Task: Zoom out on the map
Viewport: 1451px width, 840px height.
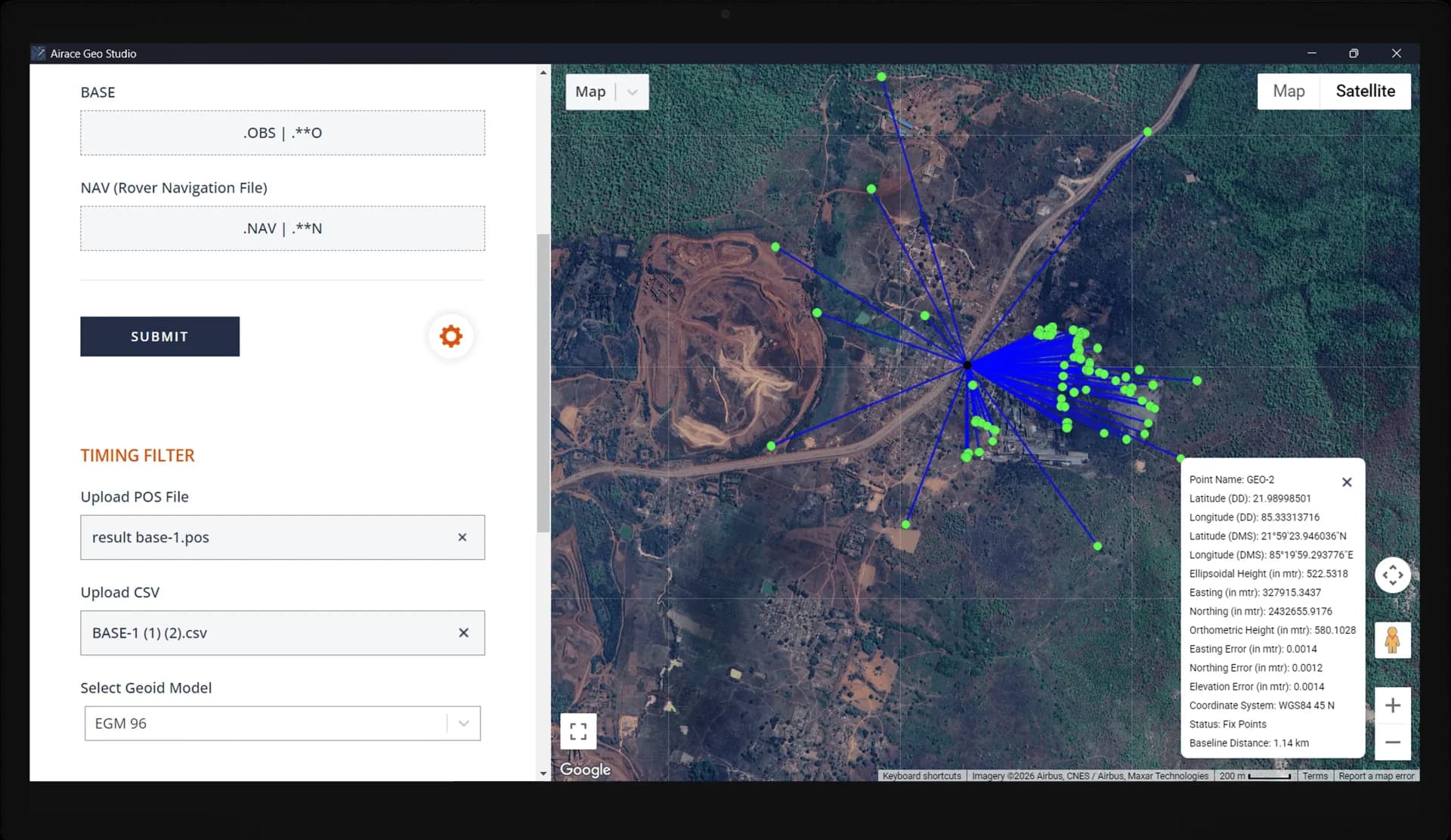Action: pos(1393,743)
